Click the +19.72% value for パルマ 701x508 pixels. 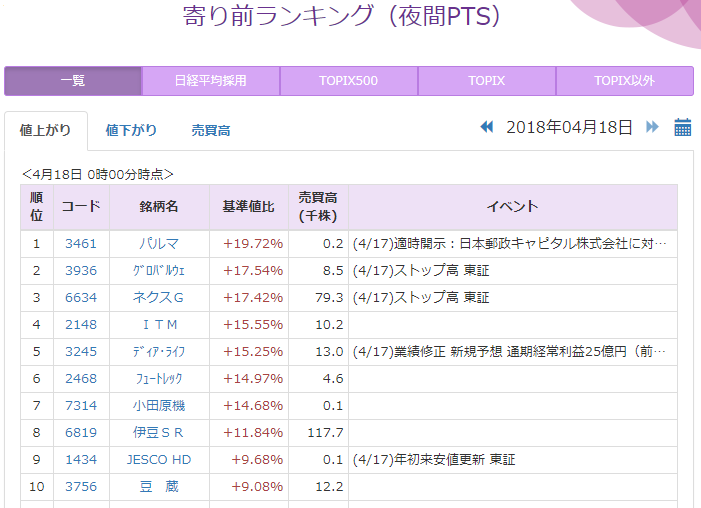pos(253,244)
